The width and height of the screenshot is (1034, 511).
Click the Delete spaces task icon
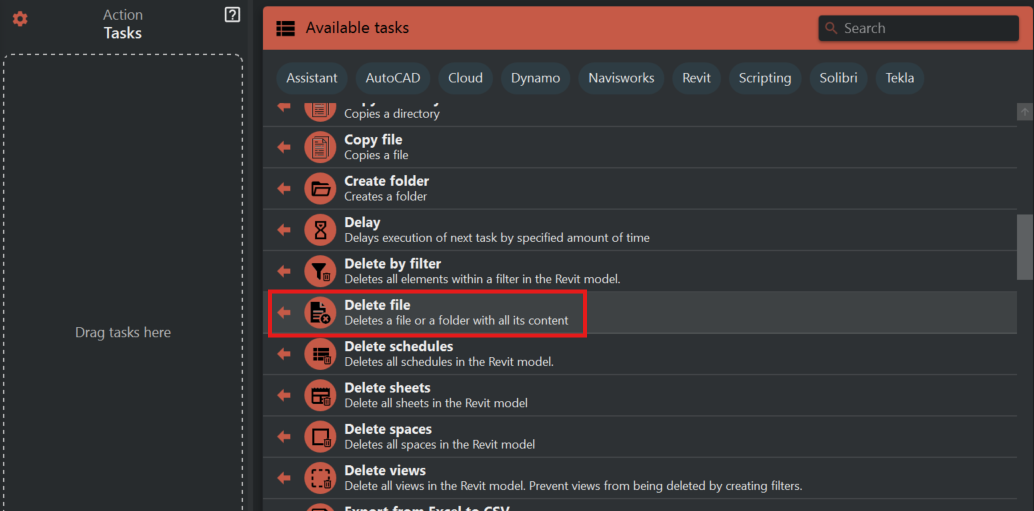pos(320,436)
